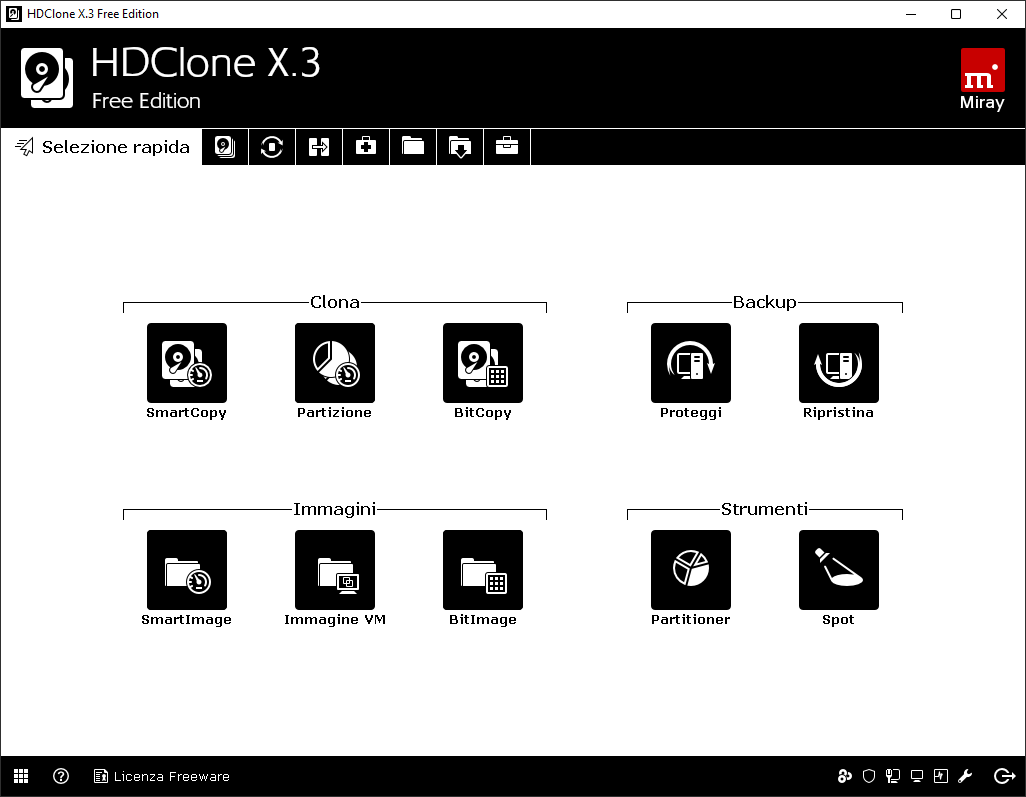Open the Selezione rapida tab

pos(101,147)
